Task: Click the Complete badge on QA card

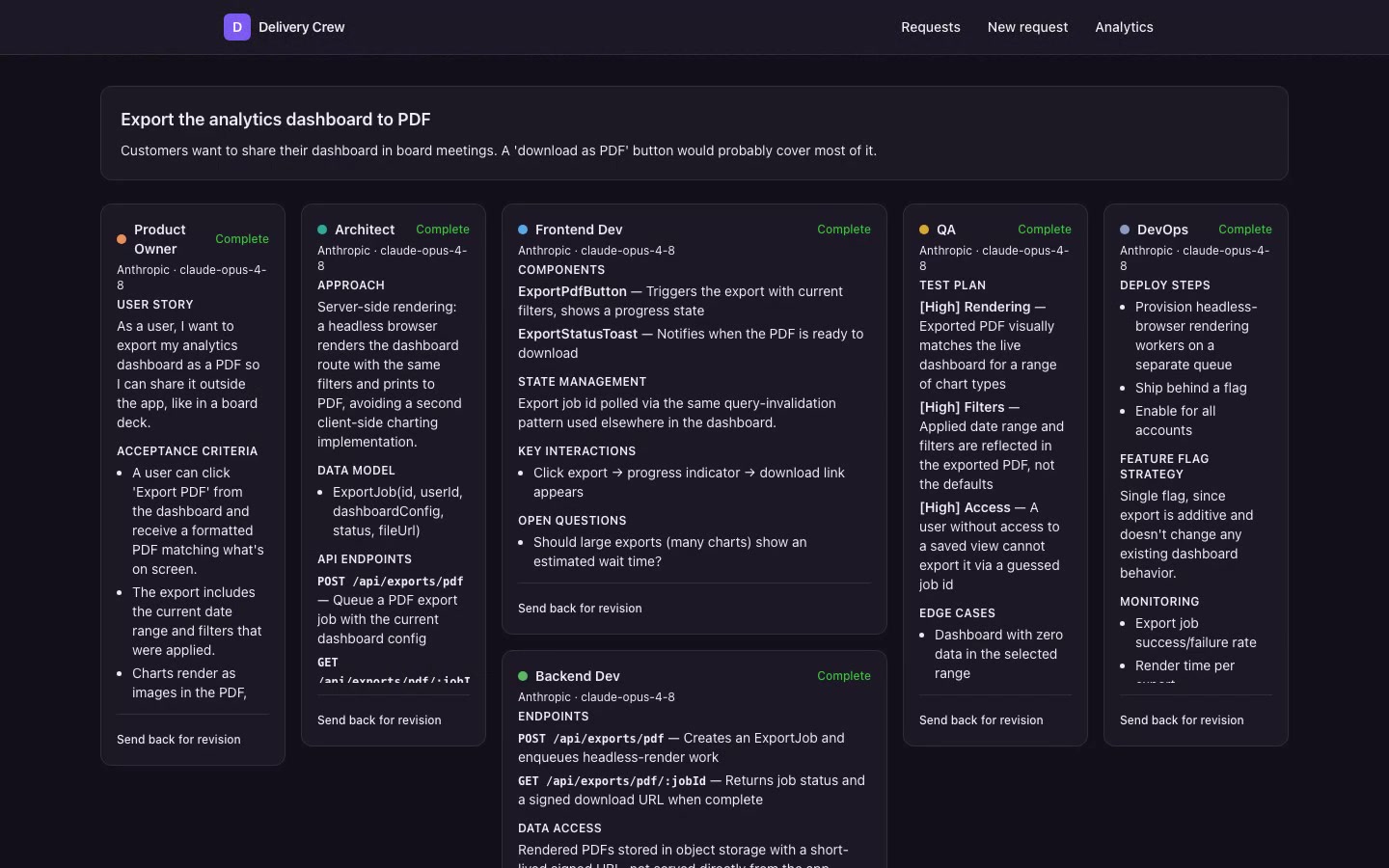Action: coord(1045,230)
